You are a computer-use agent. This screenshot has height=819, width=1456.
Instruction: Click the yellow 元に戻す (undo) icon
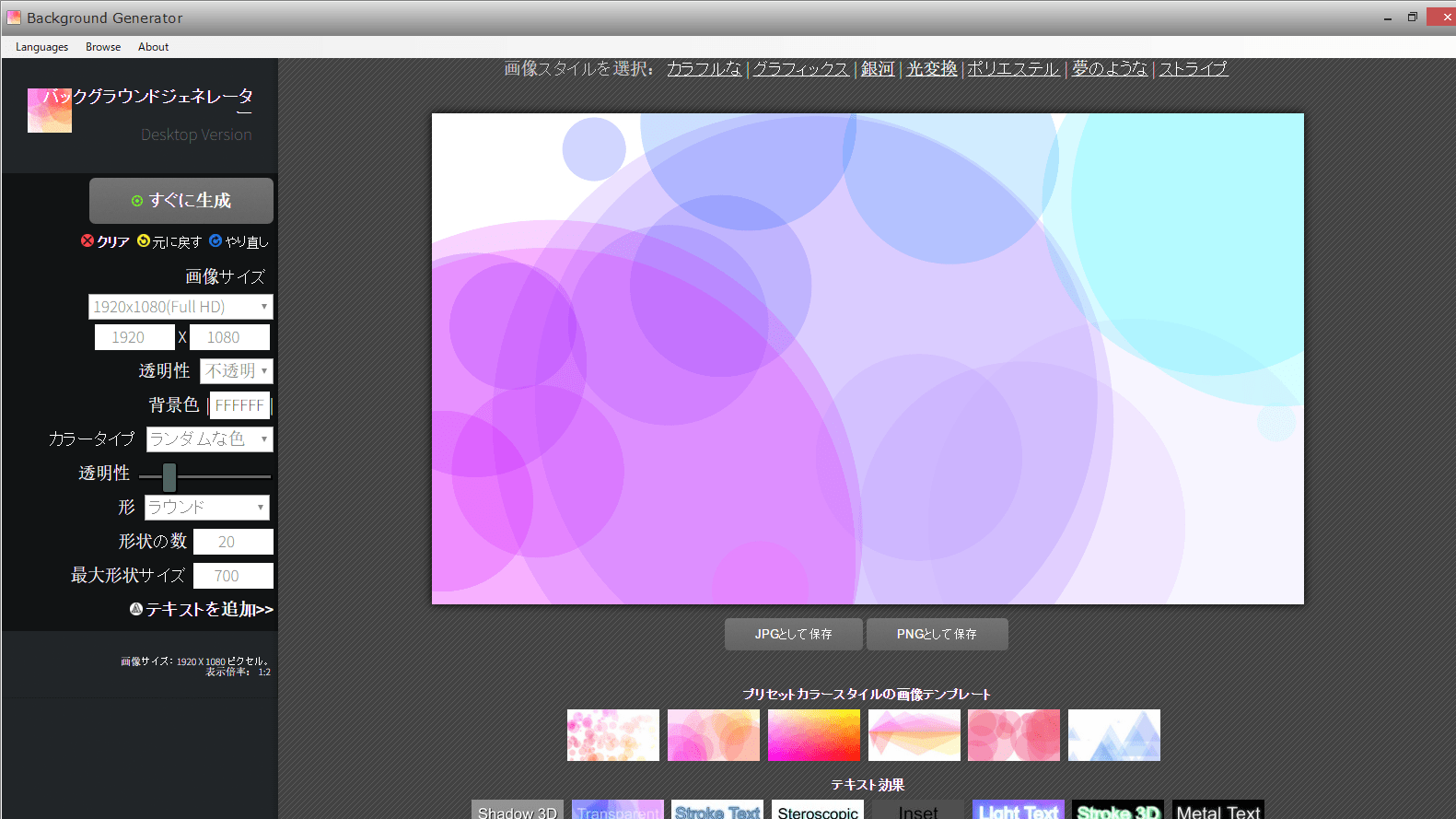tap(144, 240)
